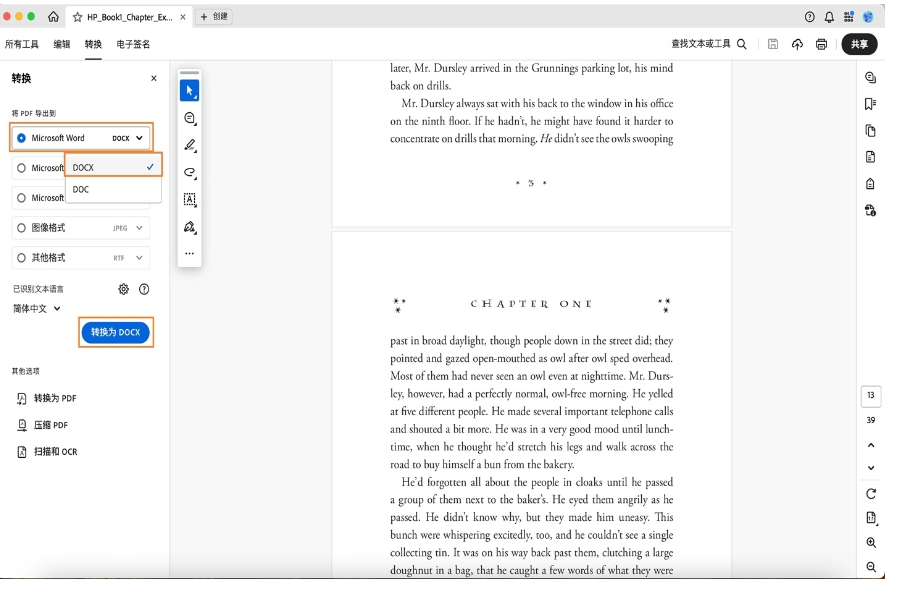Open the document page panel icon

coord(871,157)
